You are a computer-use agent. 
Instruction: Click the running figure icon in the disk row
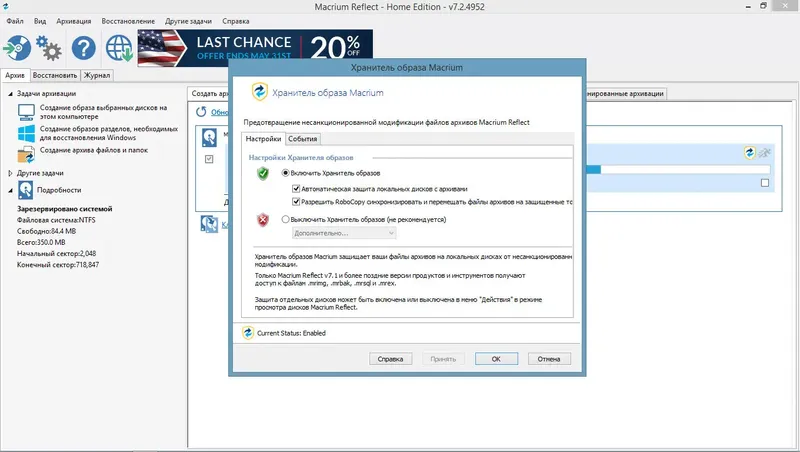pyautogui.click(x=764, y=152)
